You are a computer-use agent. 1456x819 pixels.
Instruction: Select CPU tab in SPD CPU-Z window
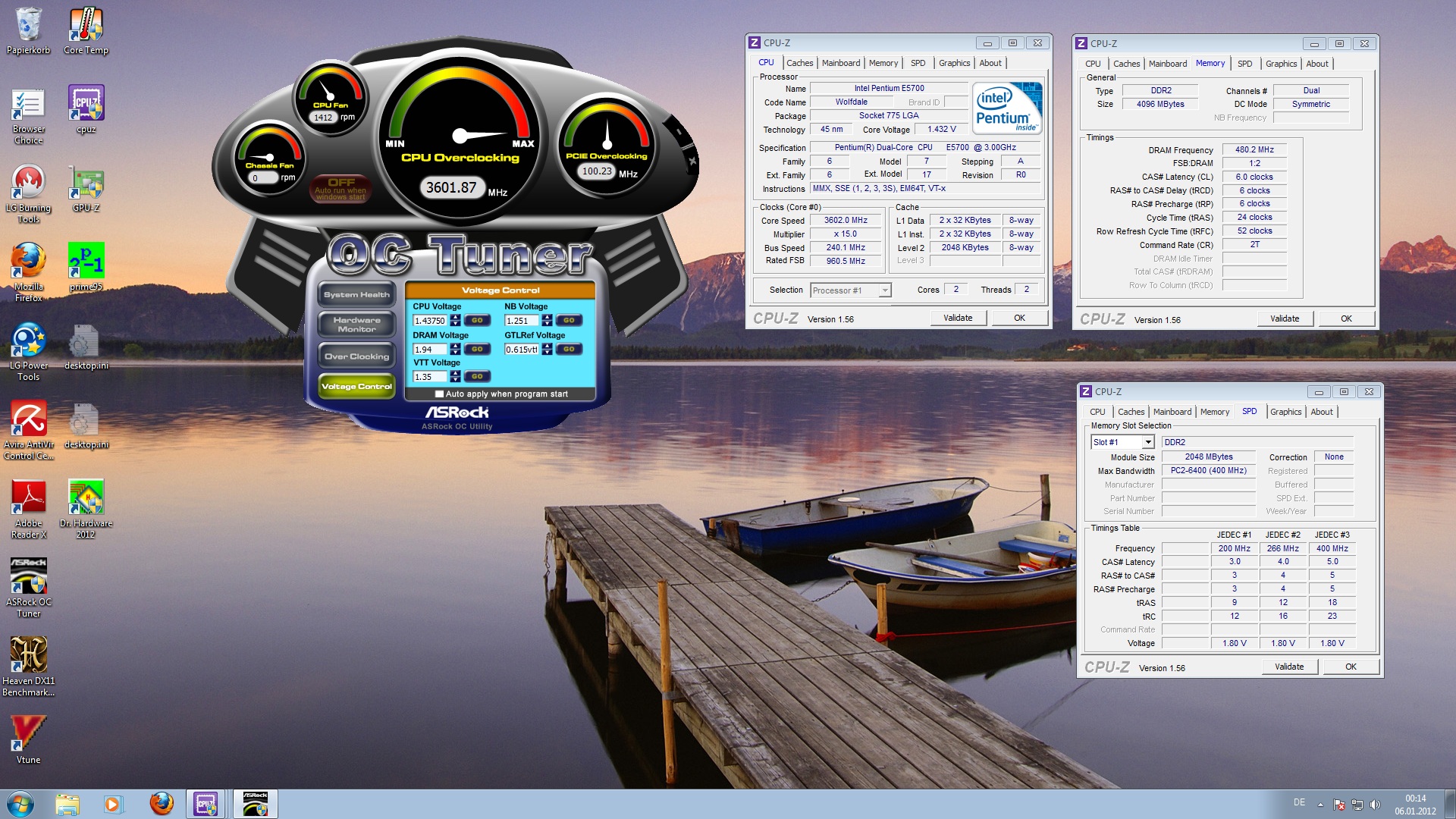point(1097,412)
